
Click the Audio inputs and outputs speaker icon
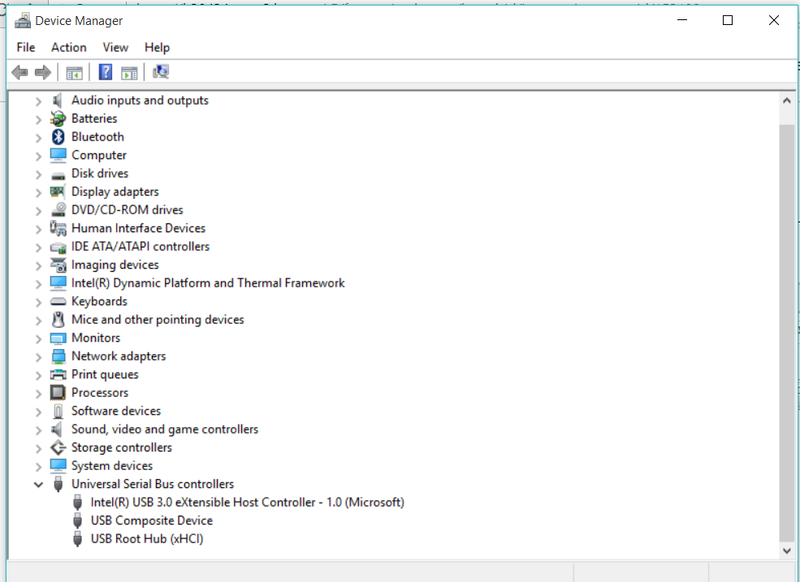[x=58, y=100]
